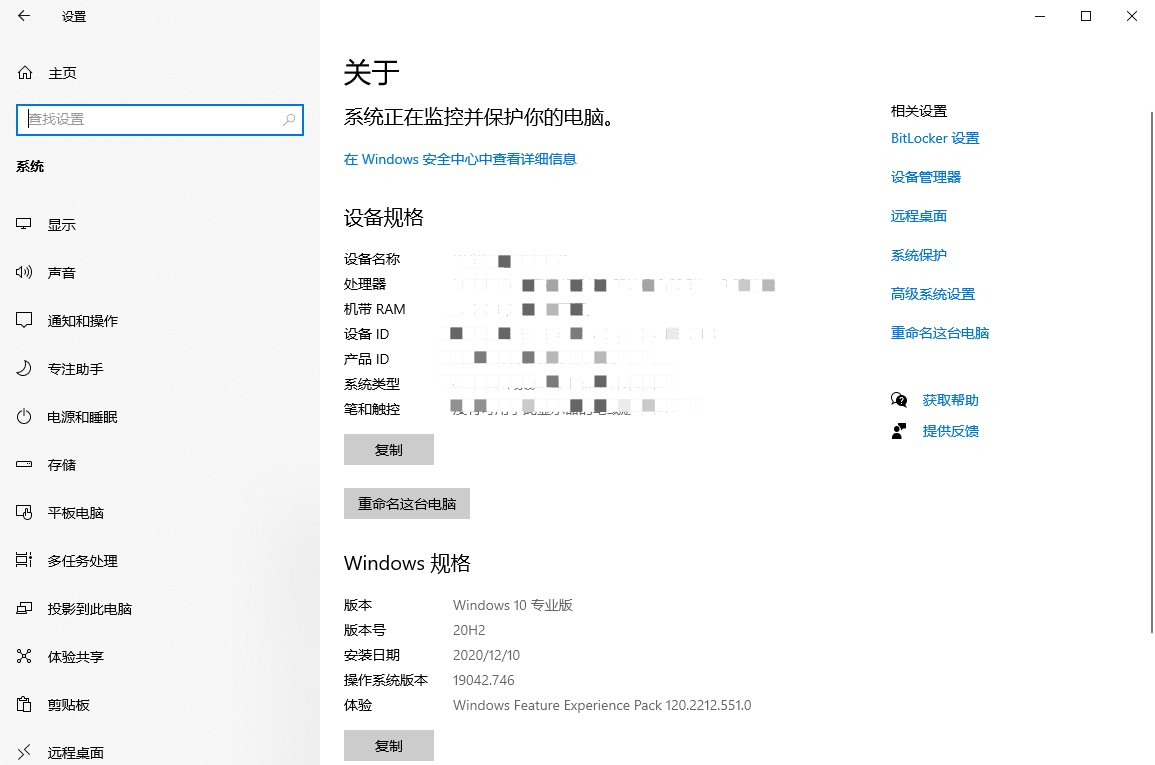Click the search magnifier icon
This screenshot has width=1155, height=765.
click(289, 119)
